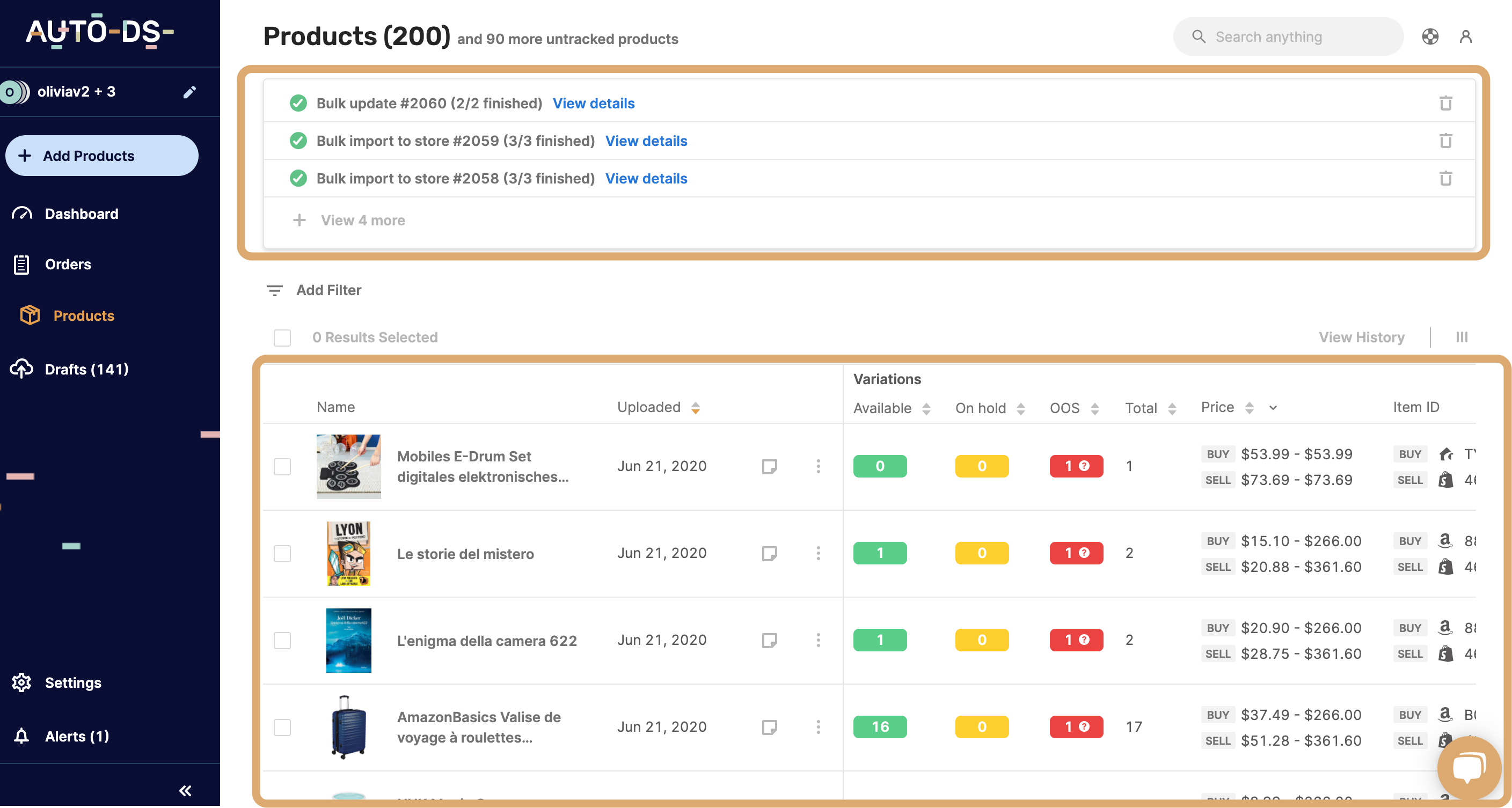The height and width of the screenshot is (808, 1512).
Task: Delete Bulk import #2059 notification
Action: [x=1445, y=141]
